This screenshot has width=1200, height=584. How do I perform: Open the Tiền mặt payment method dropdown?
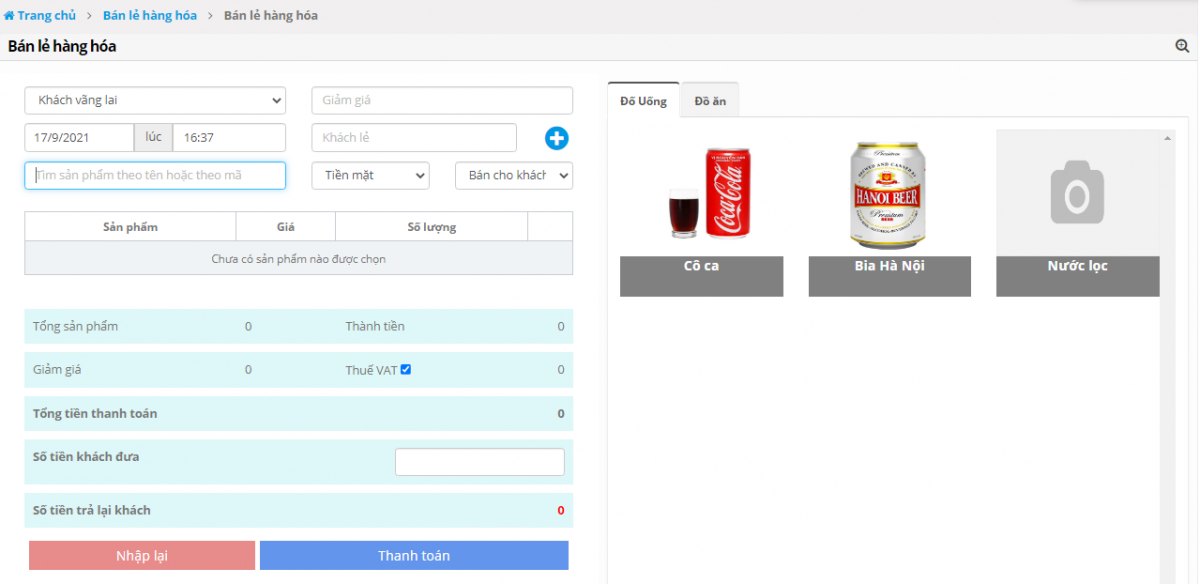370,175
